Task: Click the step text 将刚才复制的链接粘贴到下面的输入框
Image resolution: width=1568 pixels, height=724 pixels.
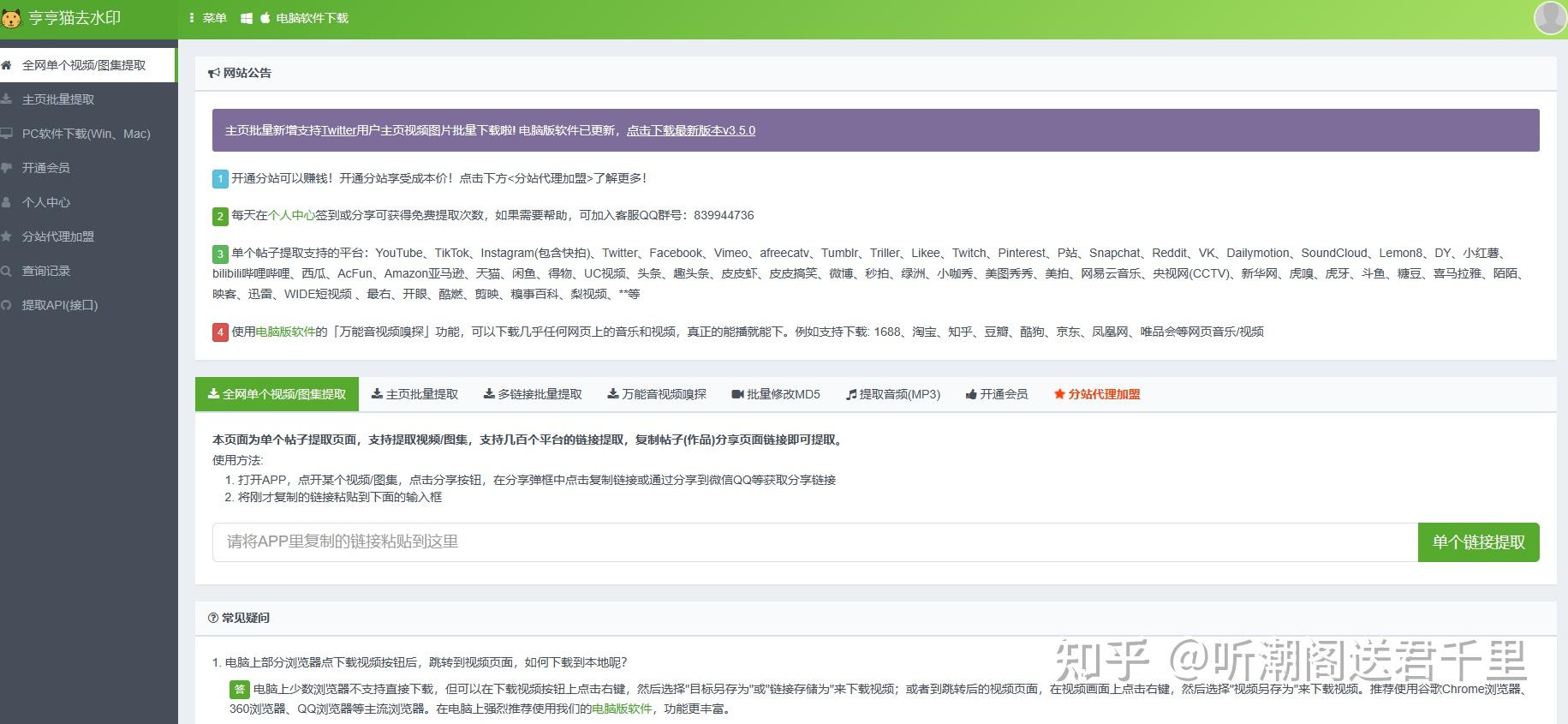Action: tap(340, 497)
